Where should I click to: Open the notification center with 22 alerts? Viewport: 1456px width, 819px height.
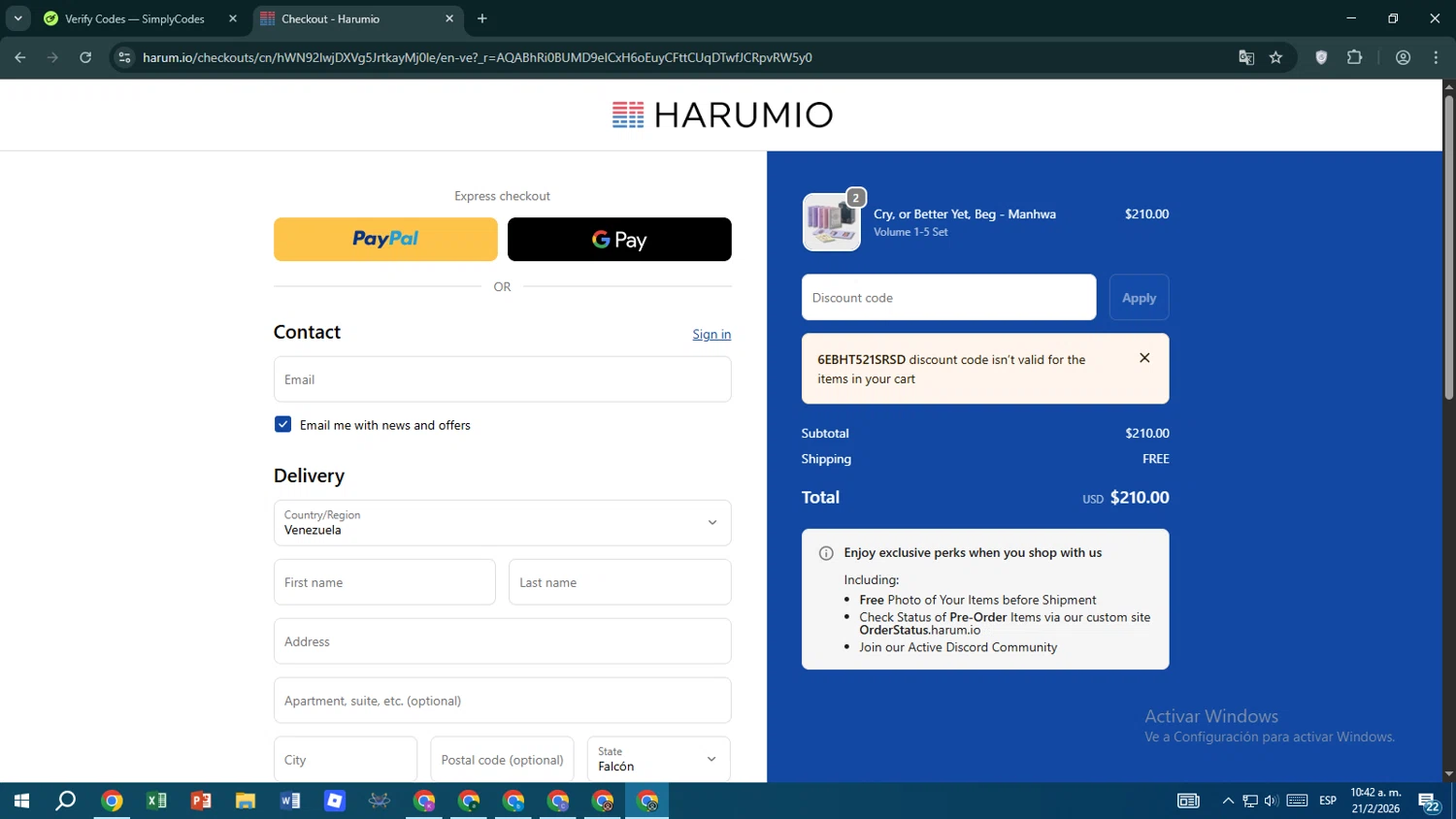(x=1429, y=802)
